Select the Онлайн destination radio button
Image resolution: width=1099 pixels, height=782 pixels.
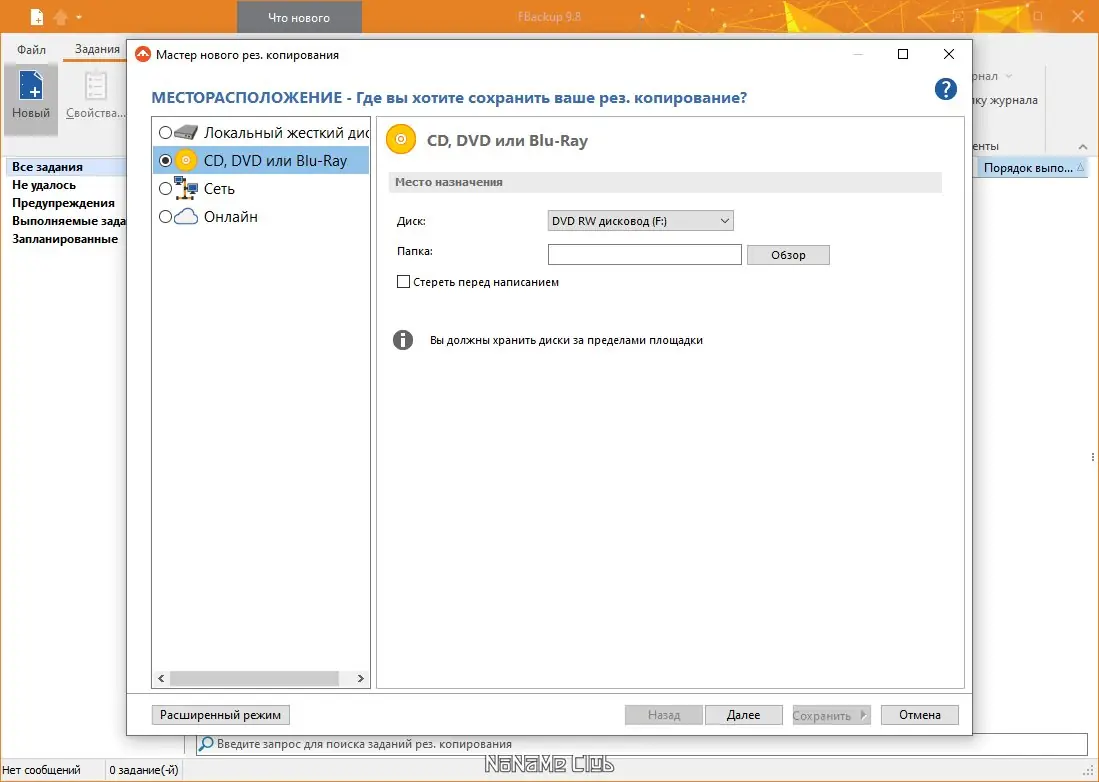165,217
